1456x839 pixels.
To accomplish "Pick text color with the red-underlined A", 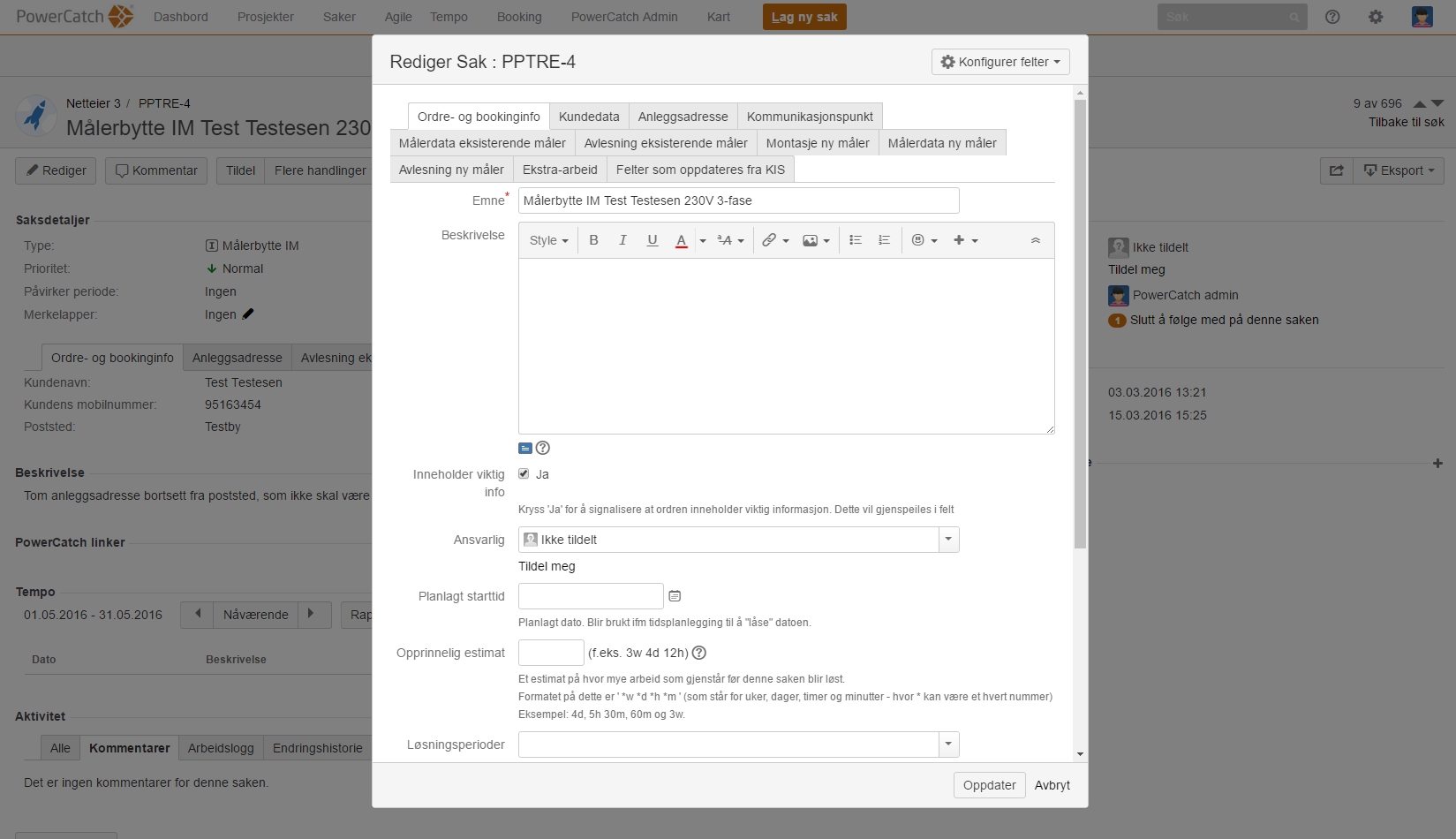I will click(681, 240).
